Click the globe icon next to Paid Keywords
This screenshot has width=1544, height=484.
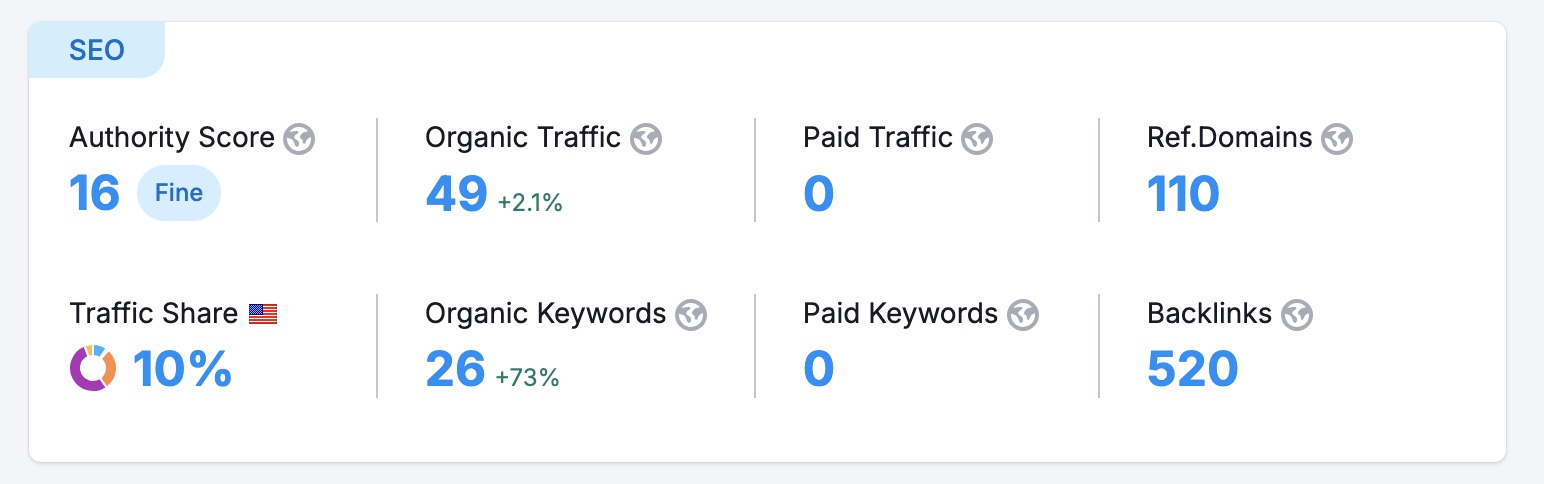pyautogui.click(x=1023, y=314)
